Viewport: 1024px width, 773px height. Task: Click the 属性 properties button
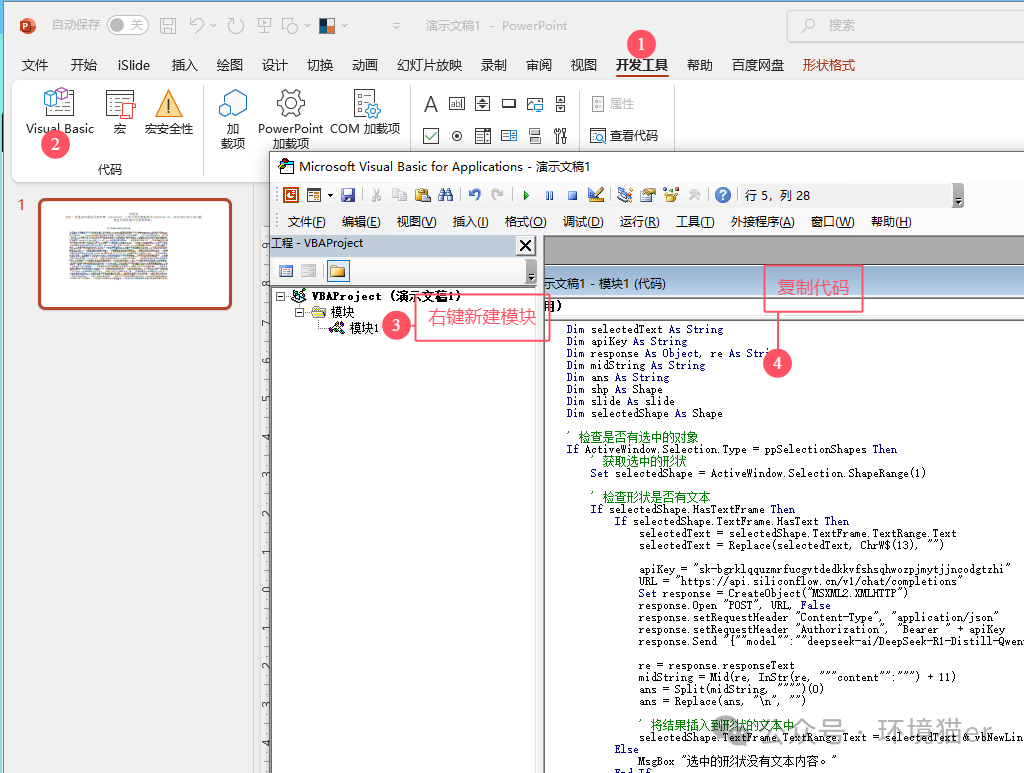tap(613, 104)
